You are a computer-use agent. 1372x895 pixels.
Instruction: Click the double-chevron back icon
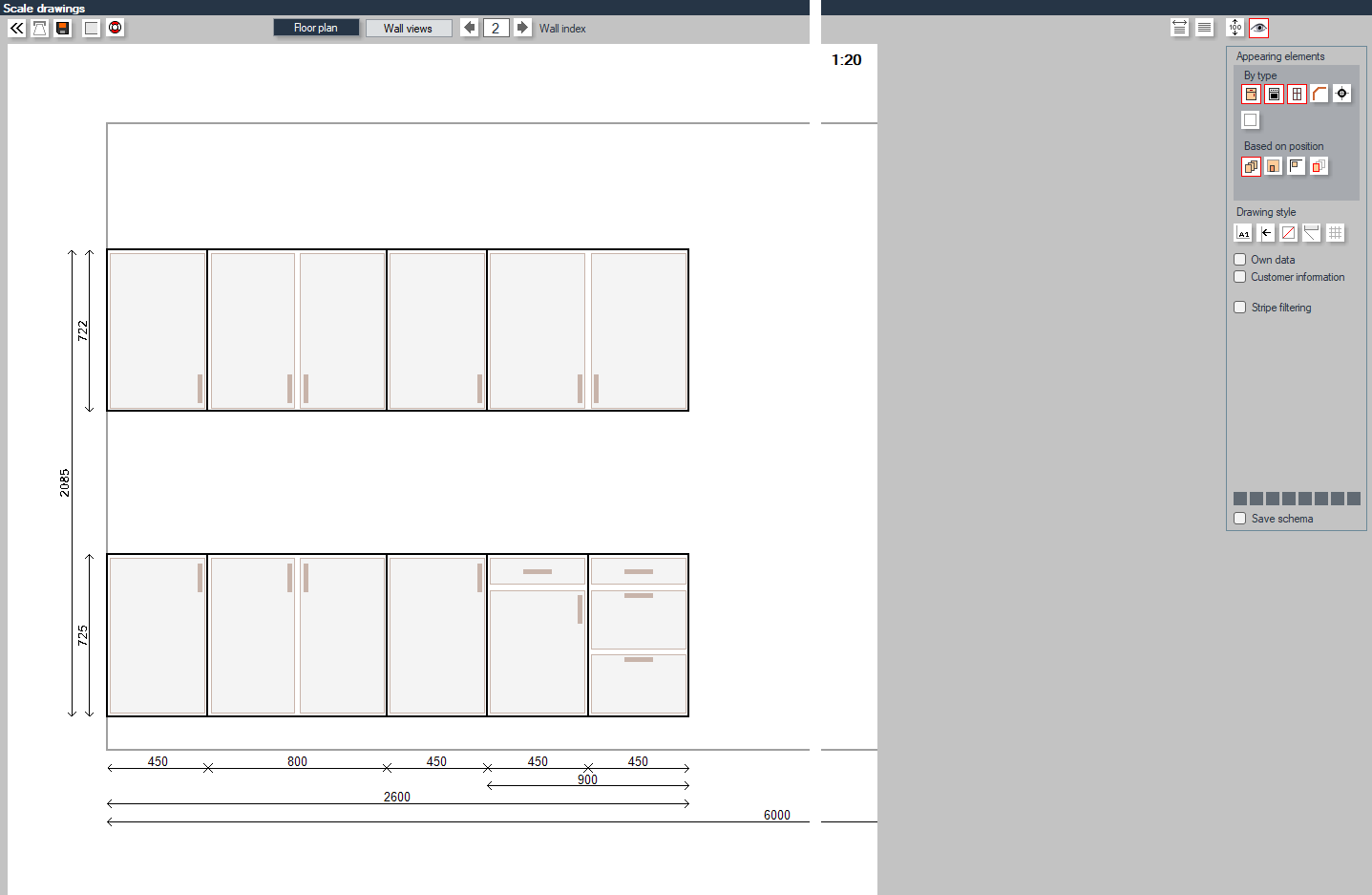[17, 28]
